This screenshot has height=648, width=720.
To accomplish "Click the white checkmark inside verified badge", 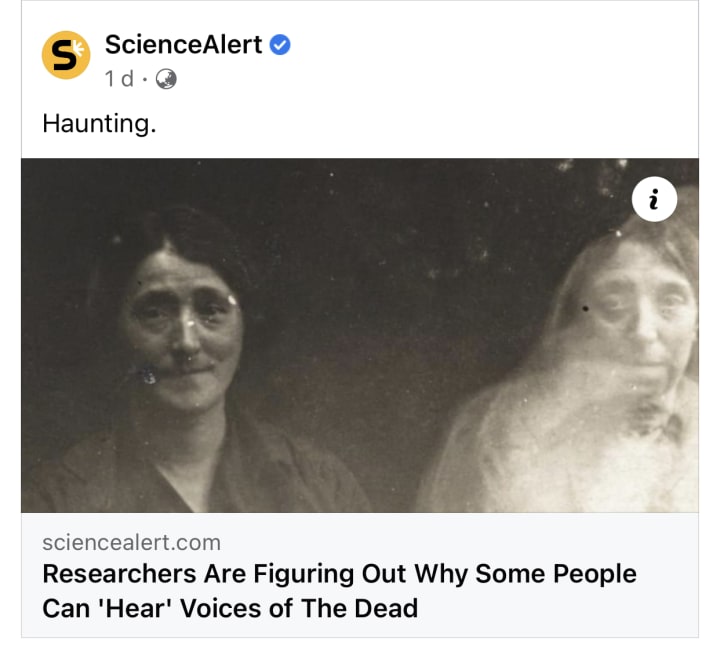I will 280,45.
